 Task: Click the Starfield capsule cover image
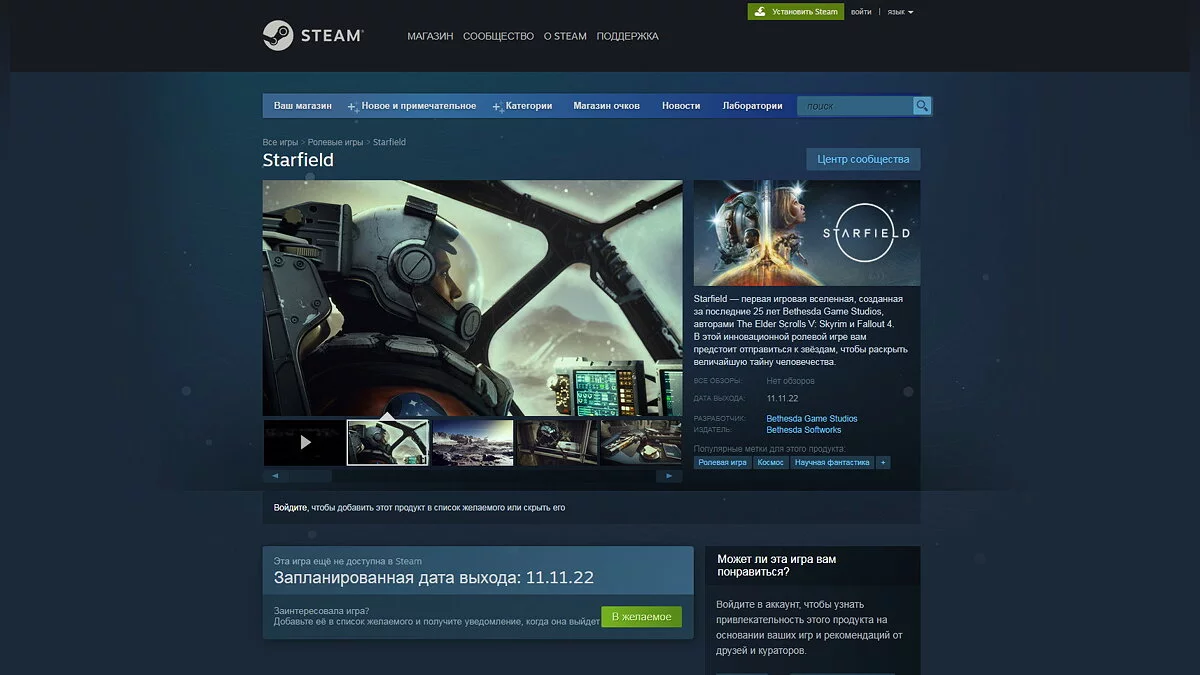[807, 233]
